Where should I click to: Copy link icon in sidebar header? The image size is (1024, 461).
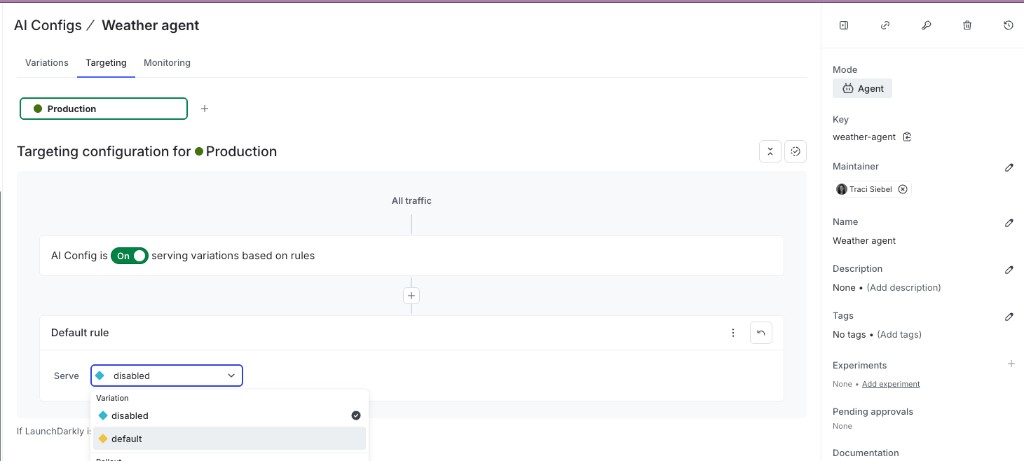885,25
